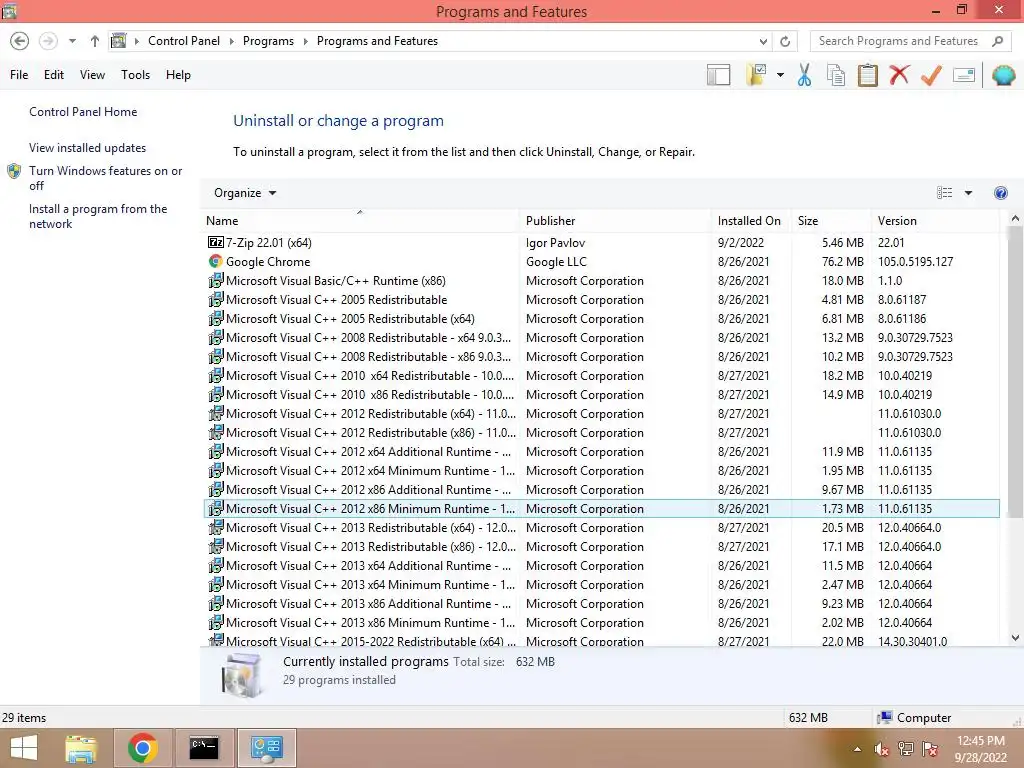Viewport: 1024px width, 768px height.
Task: Open File Explorer from the taskbar
Action: [80, 748]
